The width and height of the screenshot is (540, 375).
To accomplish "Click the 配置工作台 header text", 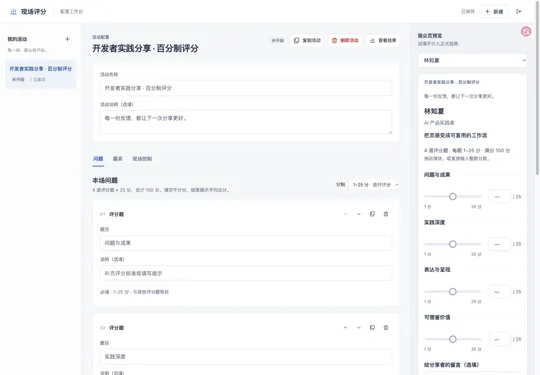I will (71, 12).
